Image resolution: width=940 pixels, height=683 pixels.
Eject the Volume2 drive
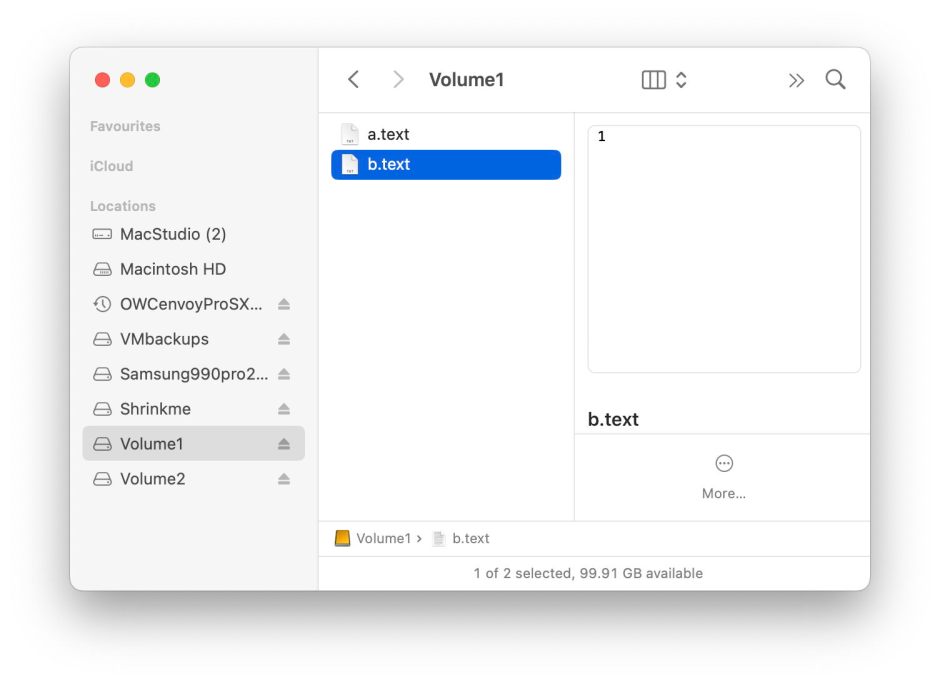tap(284, 479)
